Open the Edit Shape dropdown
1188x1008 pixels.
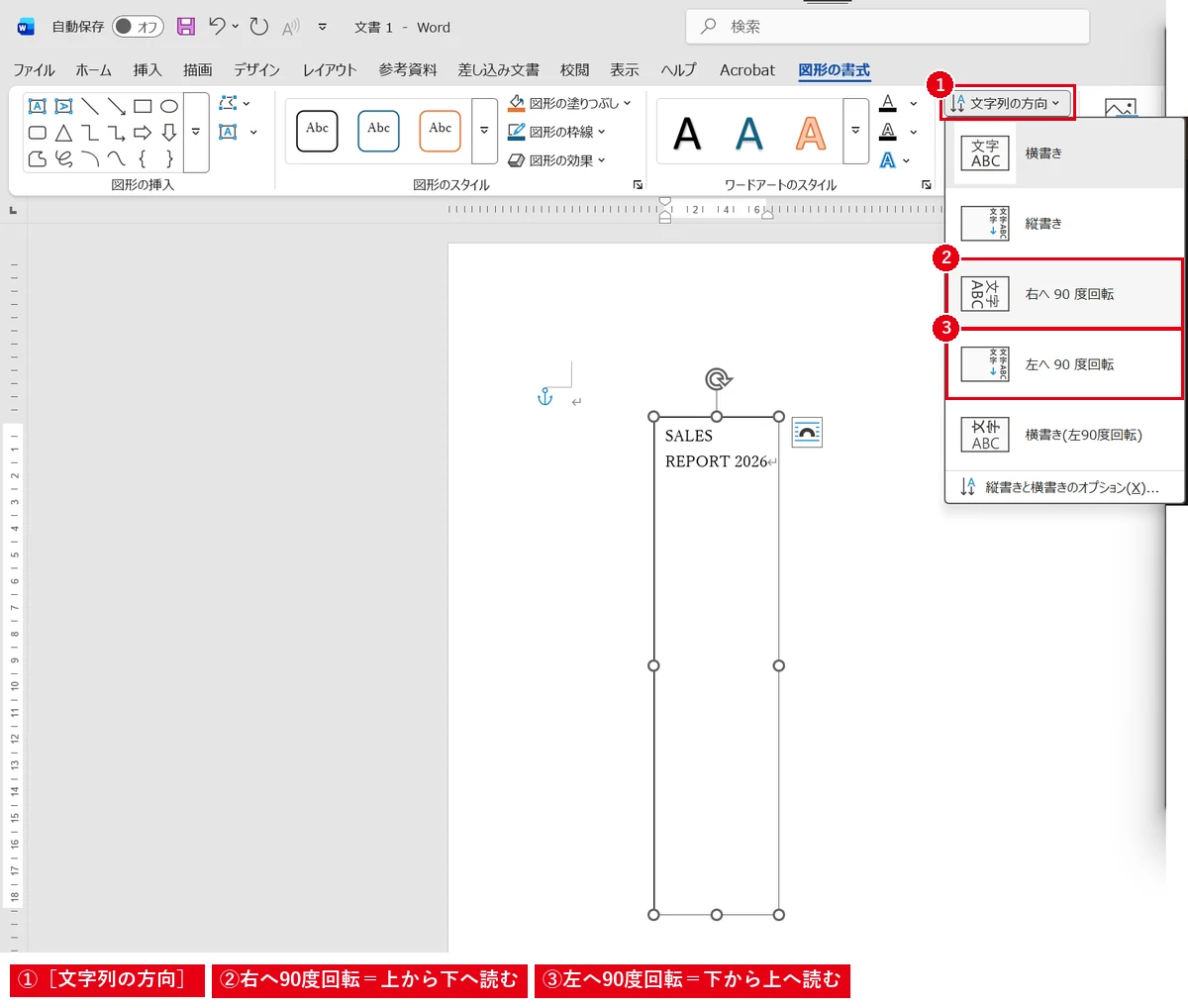235,103
